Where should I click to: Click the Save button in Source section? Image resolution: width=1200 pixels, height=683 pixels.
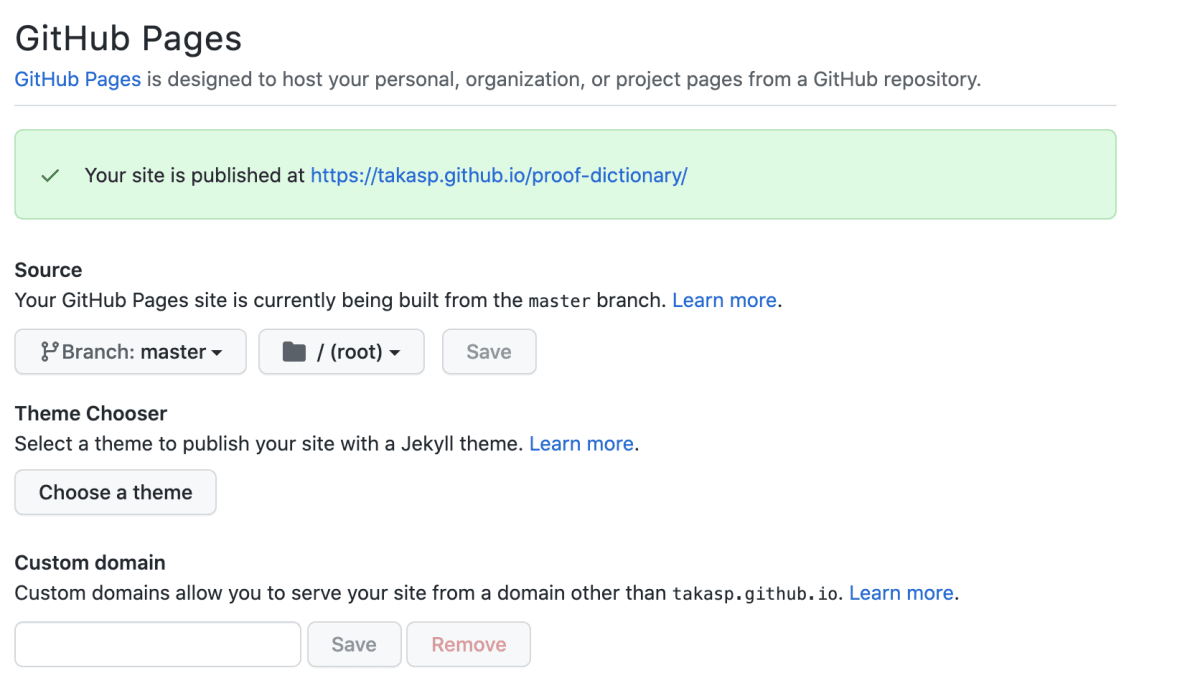click(x=489, y=352)
